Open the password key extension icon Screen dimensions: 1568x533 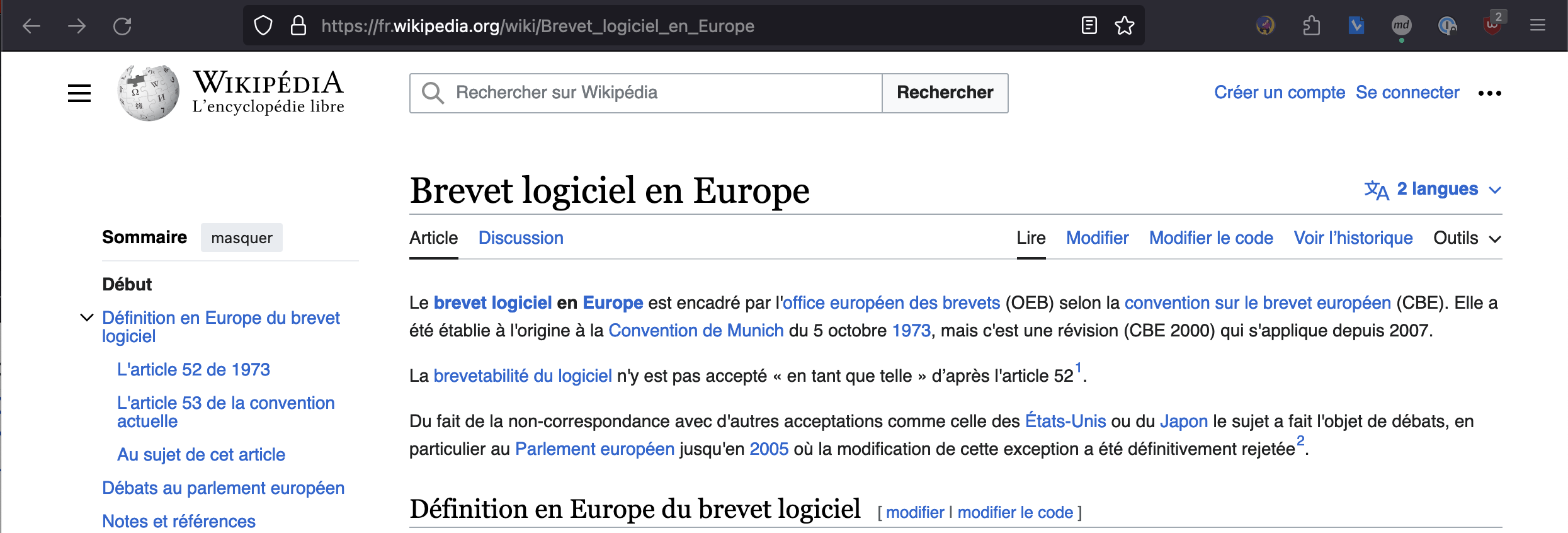click(x=1447, y=26)
